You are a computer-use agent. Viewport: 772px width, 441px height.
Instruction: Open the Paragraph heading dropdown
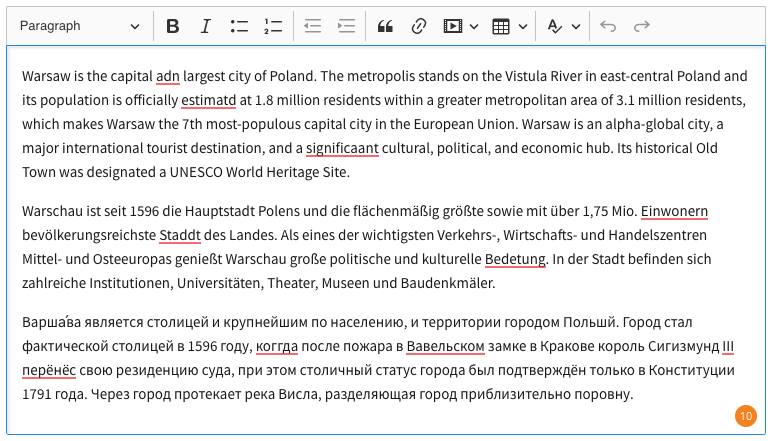(x=80, y=26)
